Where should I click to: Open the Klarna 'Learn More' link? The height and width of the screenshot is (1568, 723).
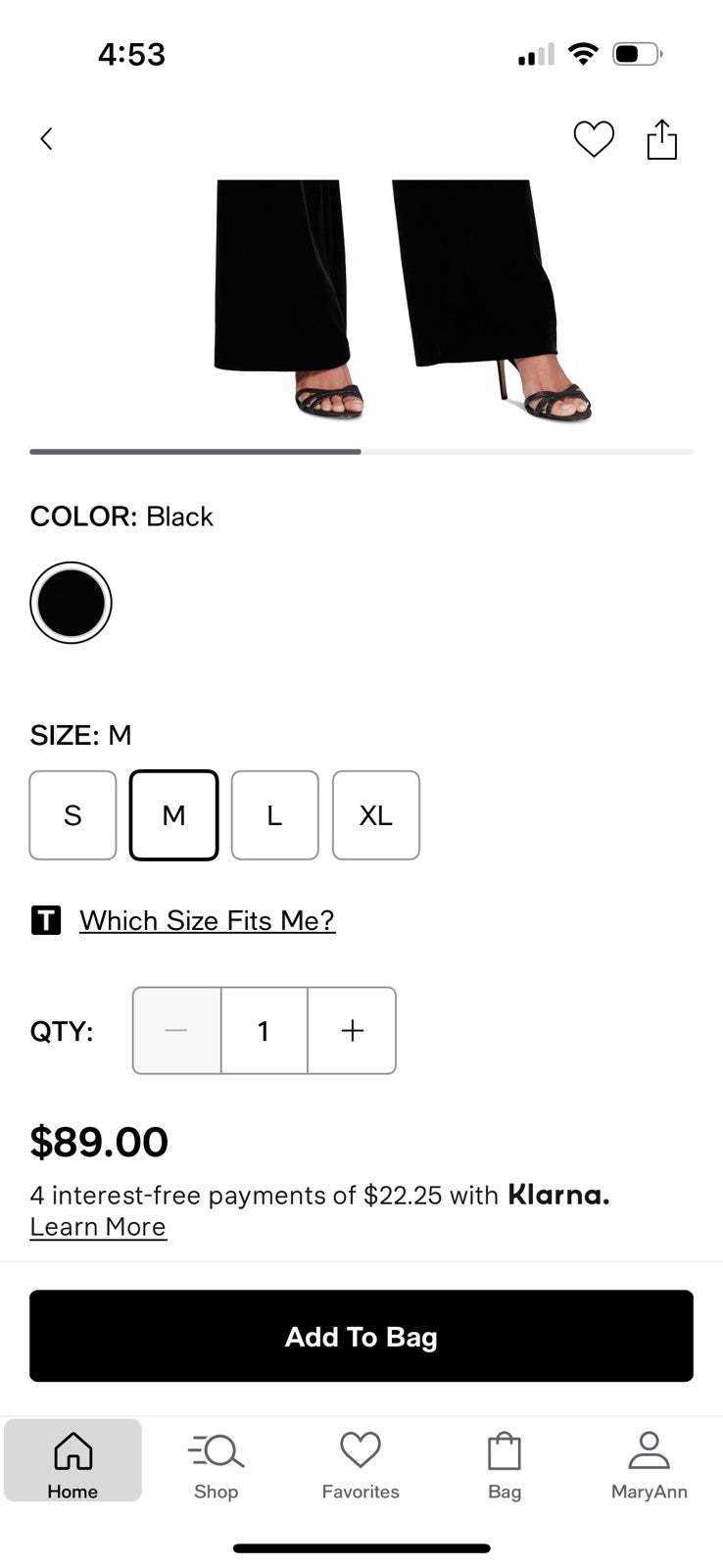(98, 1227)
